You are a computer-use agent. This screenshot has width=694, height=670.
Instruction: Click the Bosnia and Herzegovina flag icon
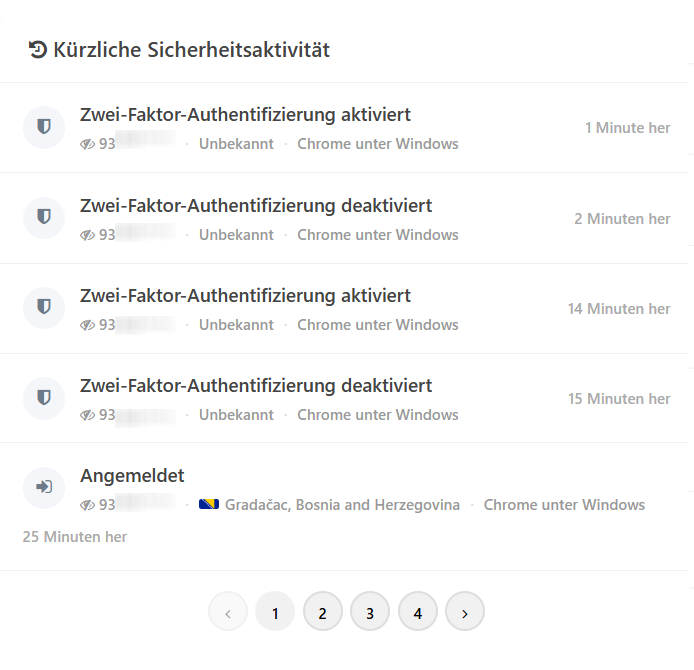209,504
